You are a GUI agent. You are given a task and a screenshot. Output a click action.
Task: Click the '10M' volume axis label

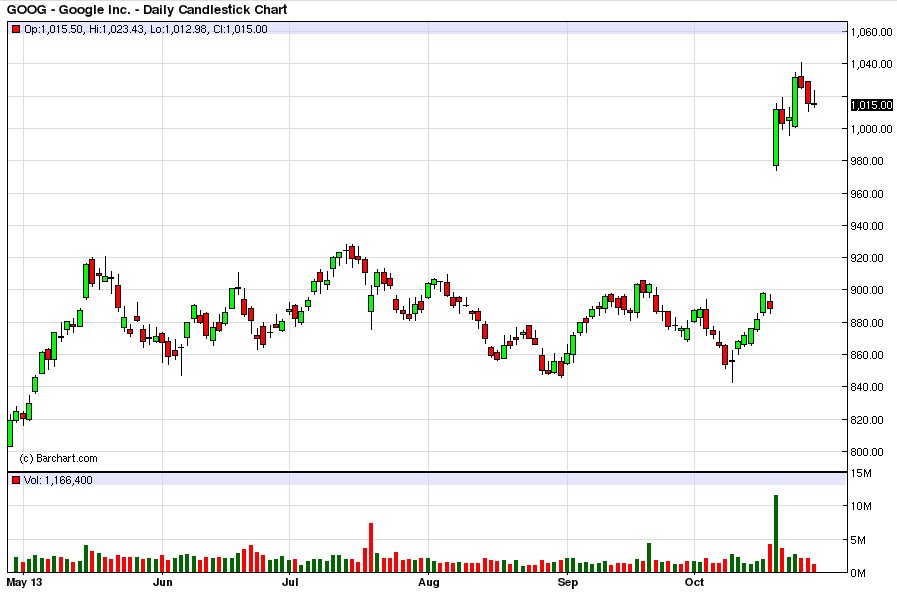861,506
